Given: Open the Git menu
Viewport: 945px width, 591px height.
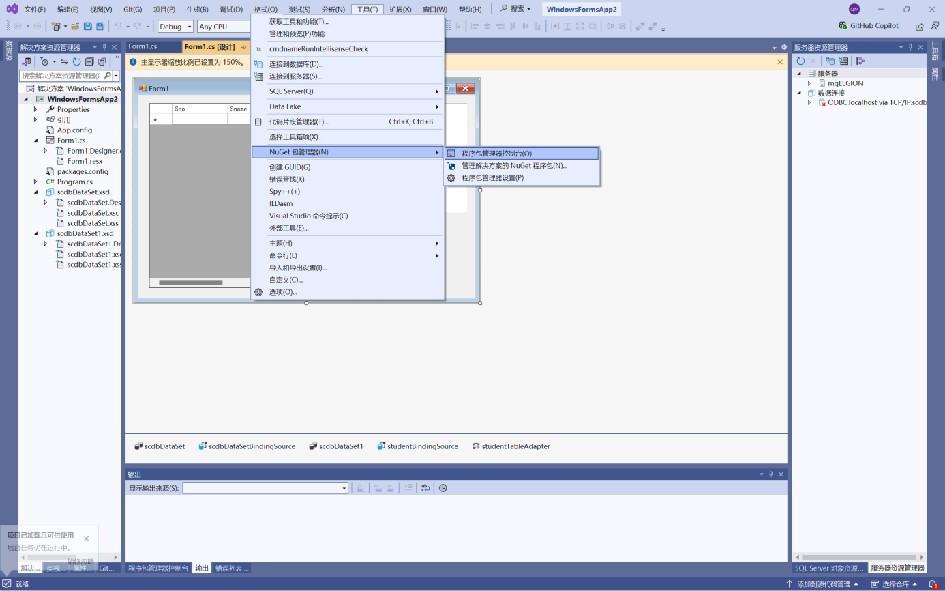Looking at the screenshot, I should point(133,9).
